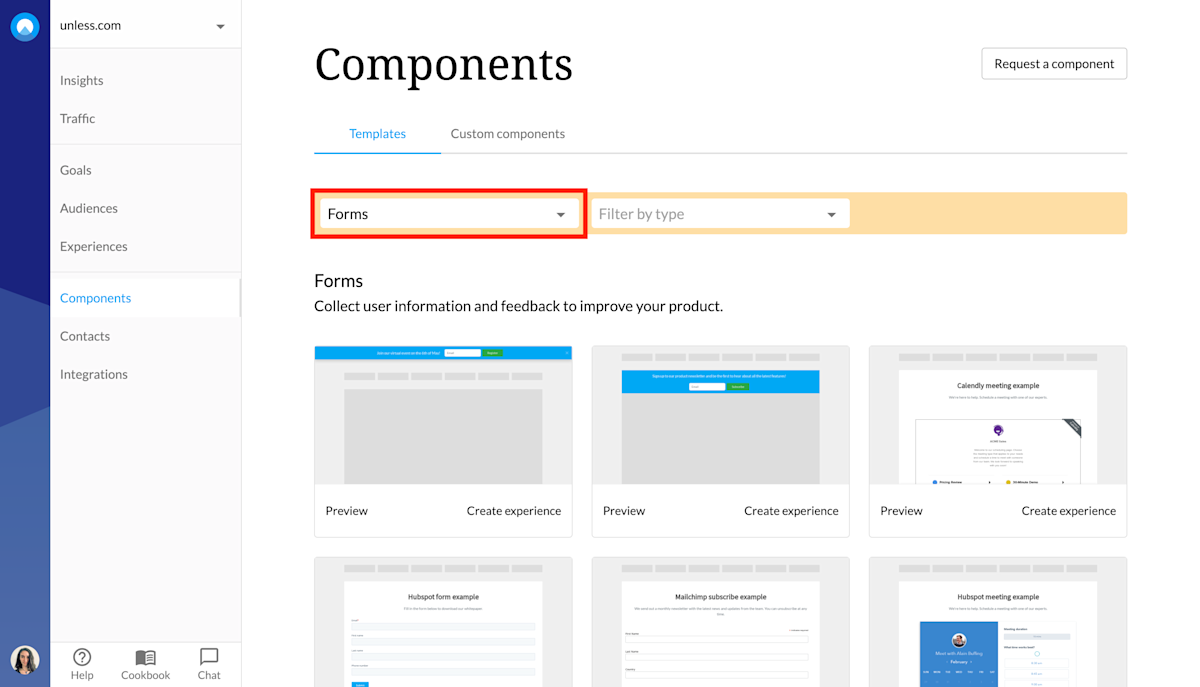Open the unless.com site selector dropdown
This screenshot has width=1200, height=687.
click(x=145, y=25)
